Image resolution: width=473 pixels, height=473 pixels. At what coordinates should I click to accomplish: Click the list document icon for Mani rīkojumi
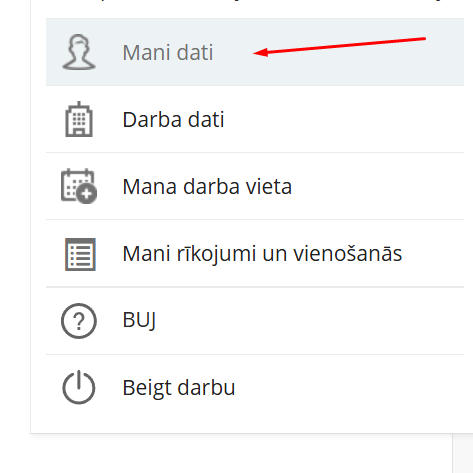pos(80,254)
